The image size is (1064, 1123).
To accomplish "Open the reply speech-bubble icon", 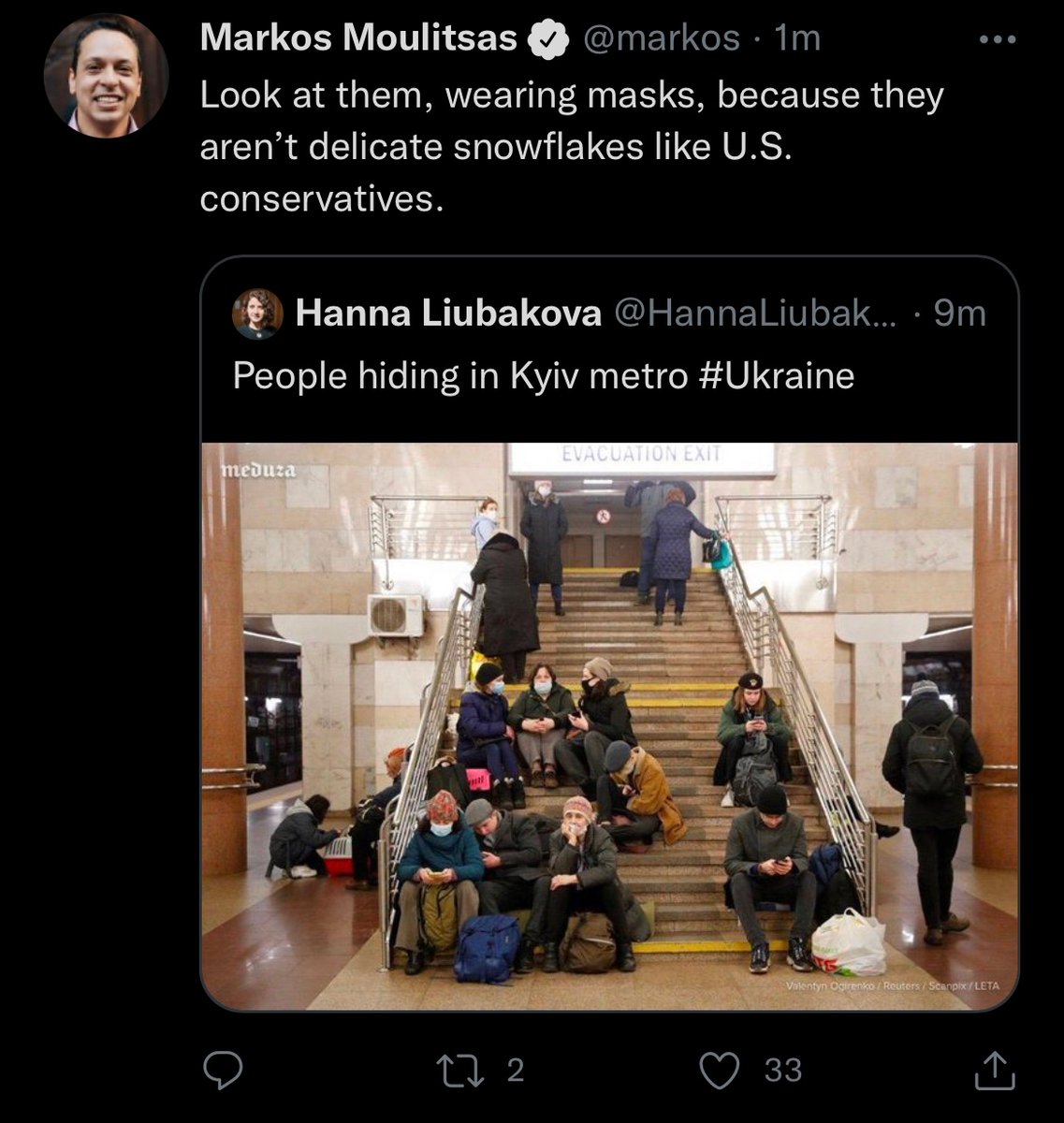I will click(x=224, y=1070).
